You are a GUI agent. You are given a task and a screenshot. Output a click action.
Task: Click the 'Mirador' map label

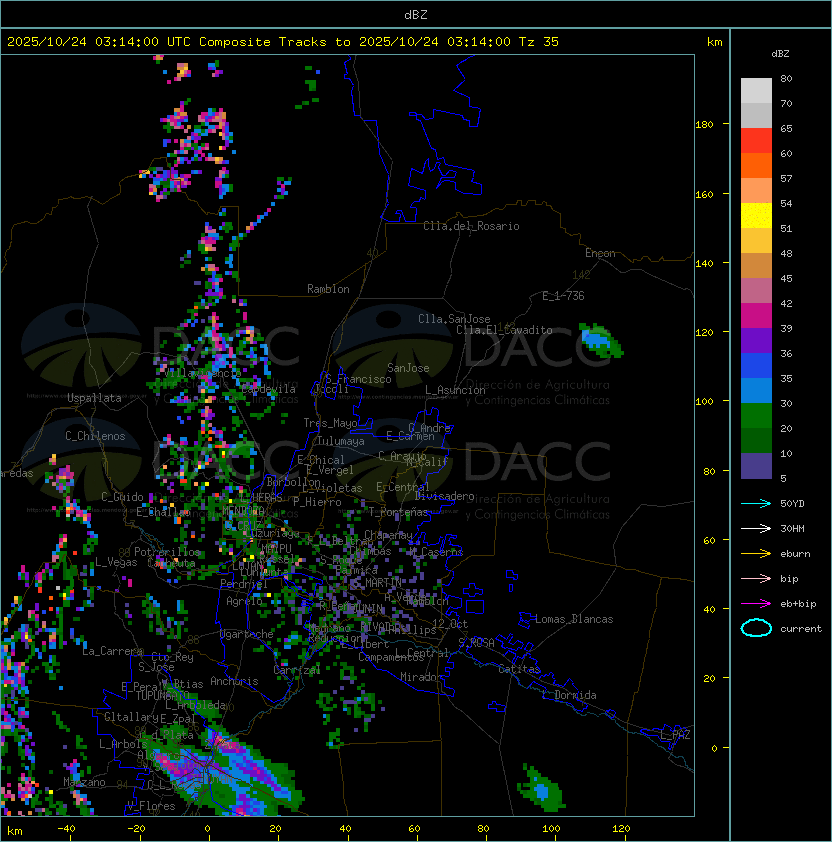click(x=422, y=677)
